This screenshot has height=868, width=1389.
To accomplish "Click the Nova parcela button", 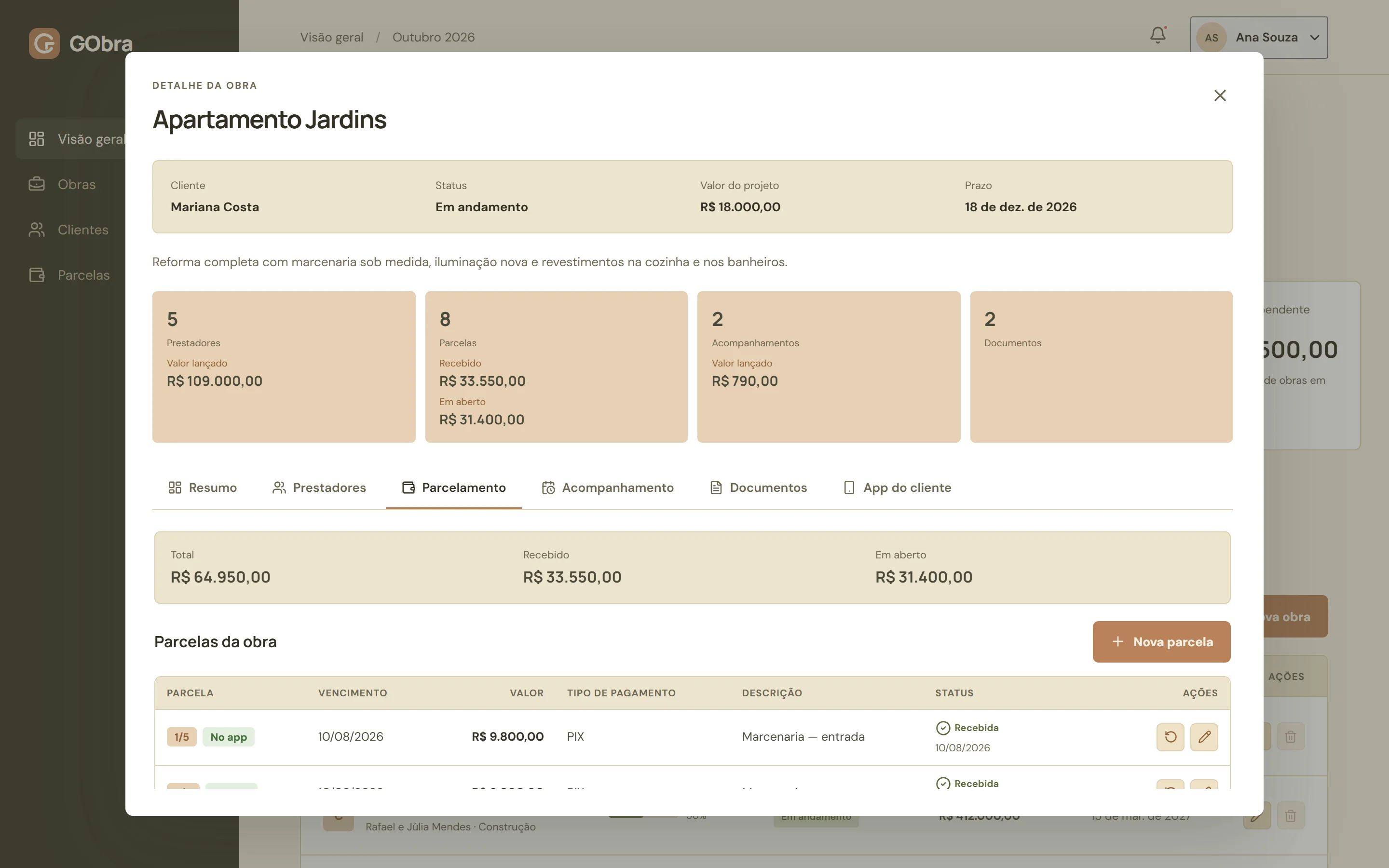I will pyautogui.click(x=1161, y=642).
